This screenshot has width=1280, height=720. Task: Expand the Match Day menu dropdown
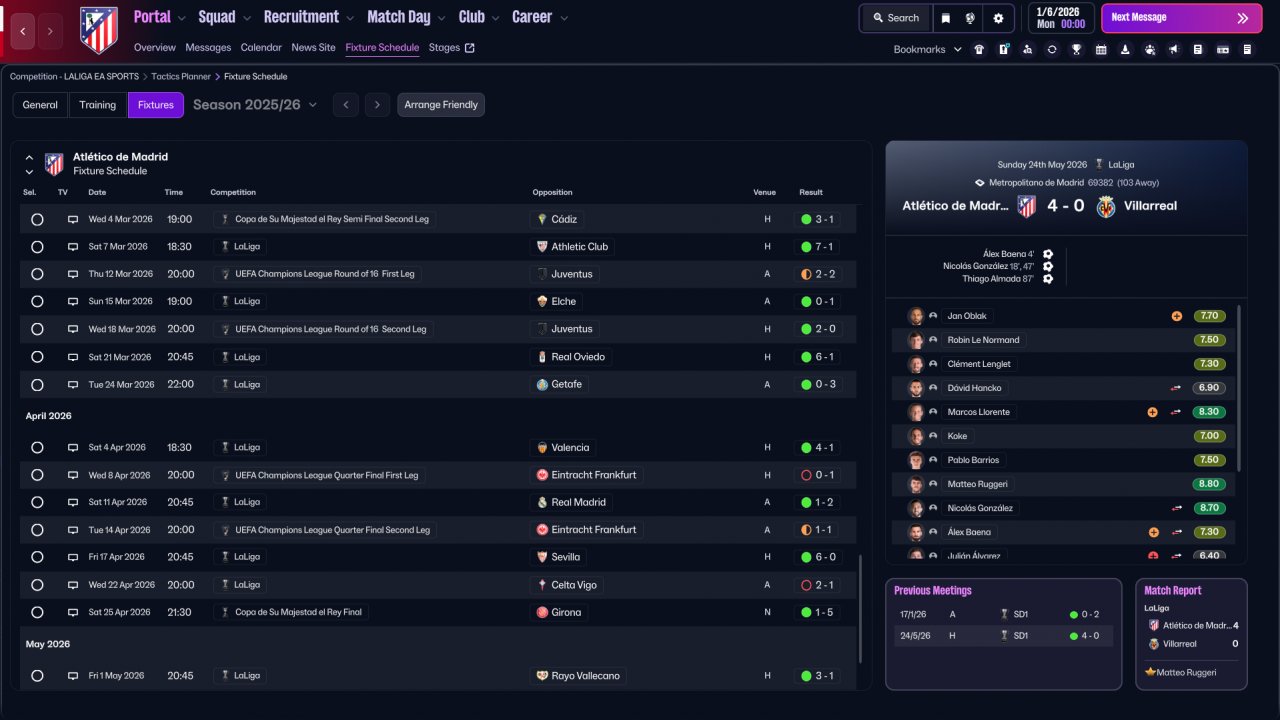click(441, 18)
